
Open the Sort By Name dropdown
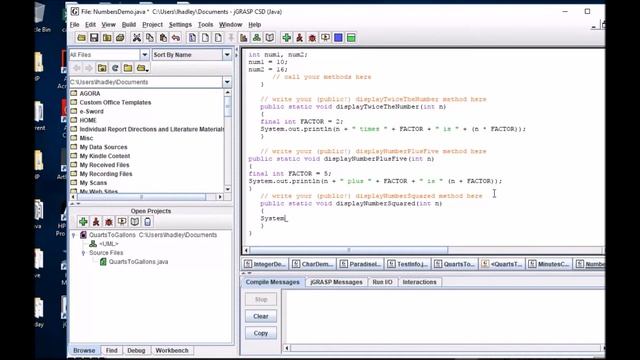[x=227, y=55]
